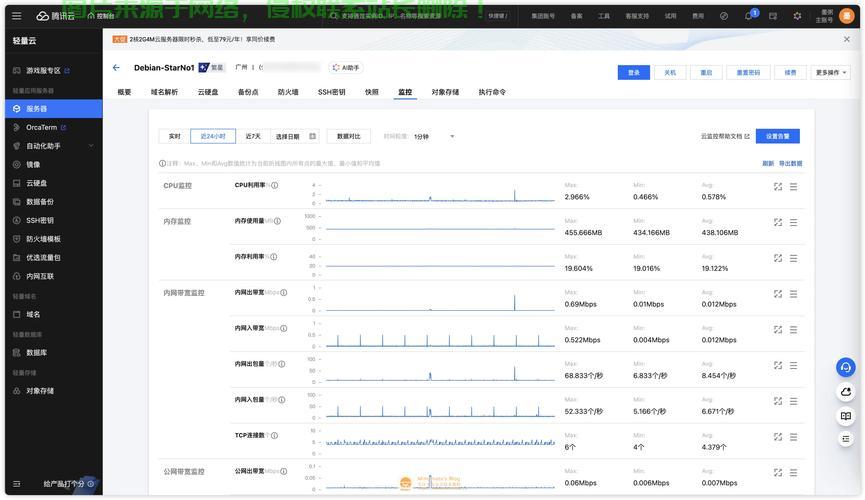
Task: Expand the 内存使用量 chart to fullscreen
Action: click(x=778, y=222)
